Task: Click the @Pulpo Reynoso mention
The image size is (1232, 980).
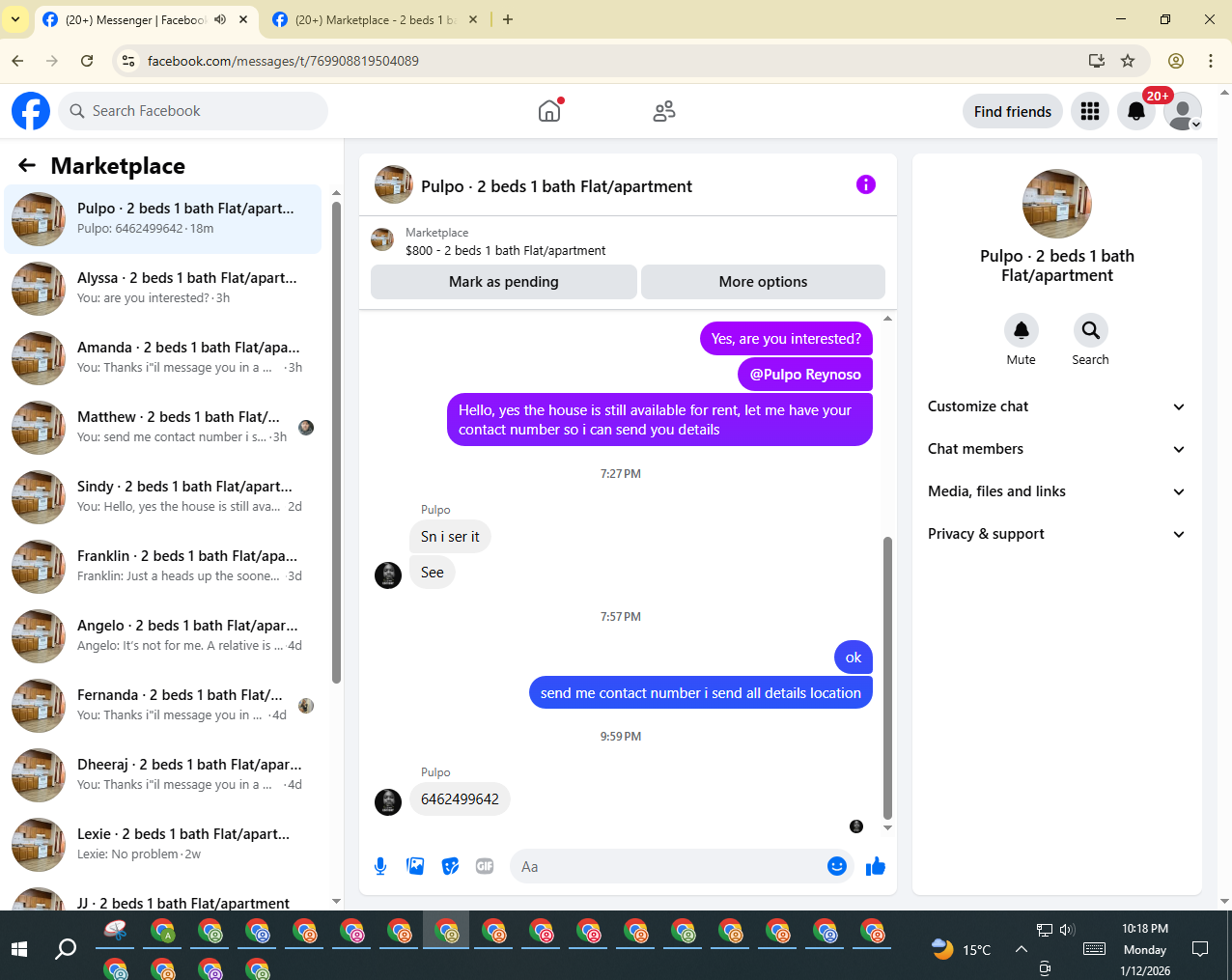Action: click(x=805, y=375)
